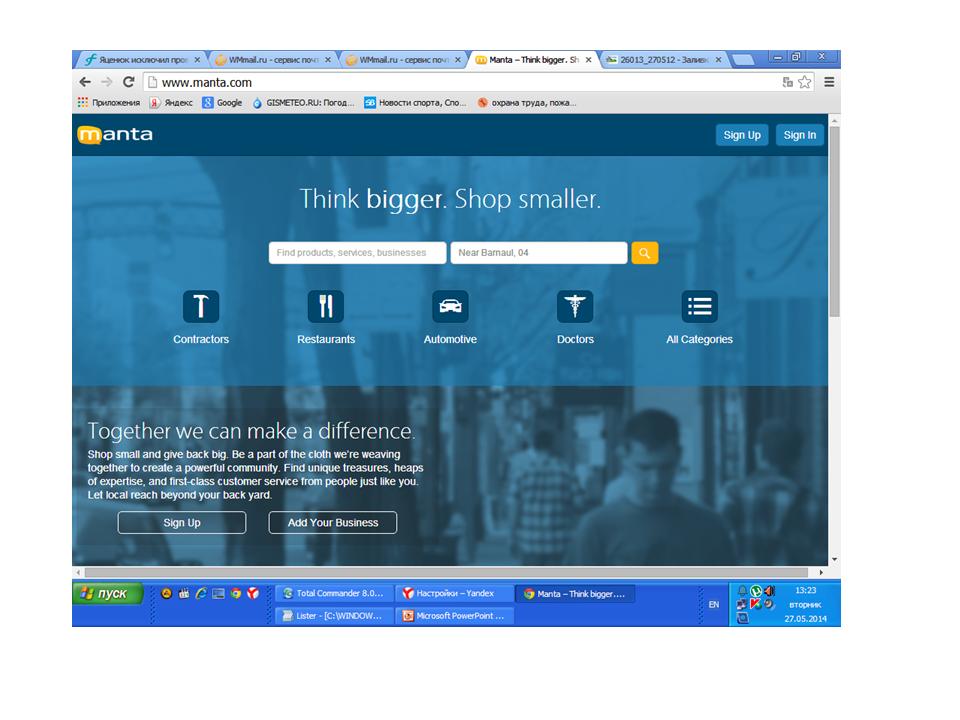Open the пуск Start button
Screen dimensions: 960x720
pyautogui.click(x=107, y=593)
